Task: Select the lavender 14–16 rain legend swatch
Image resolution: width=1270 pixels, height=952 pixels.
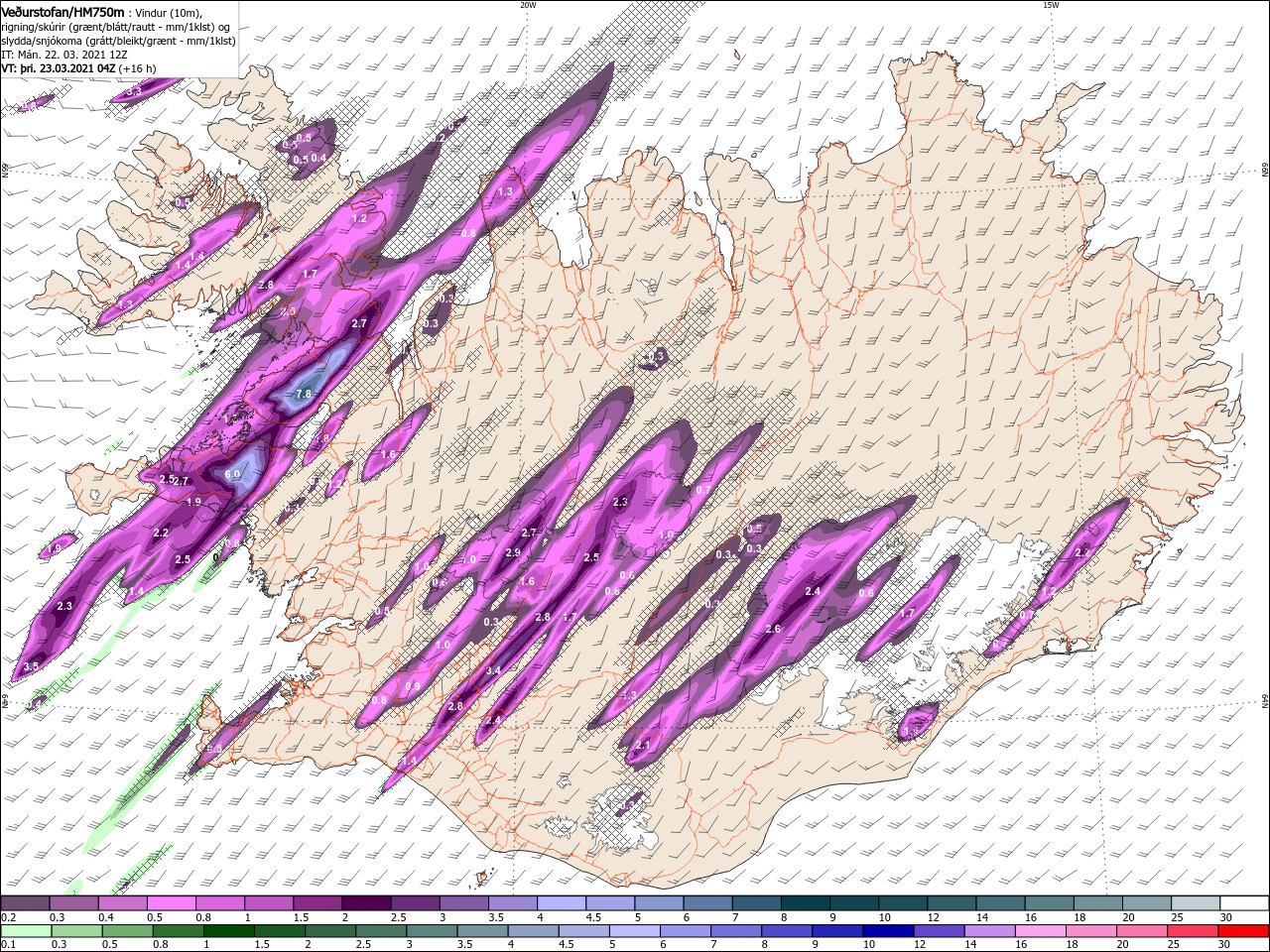Action: 988,931
